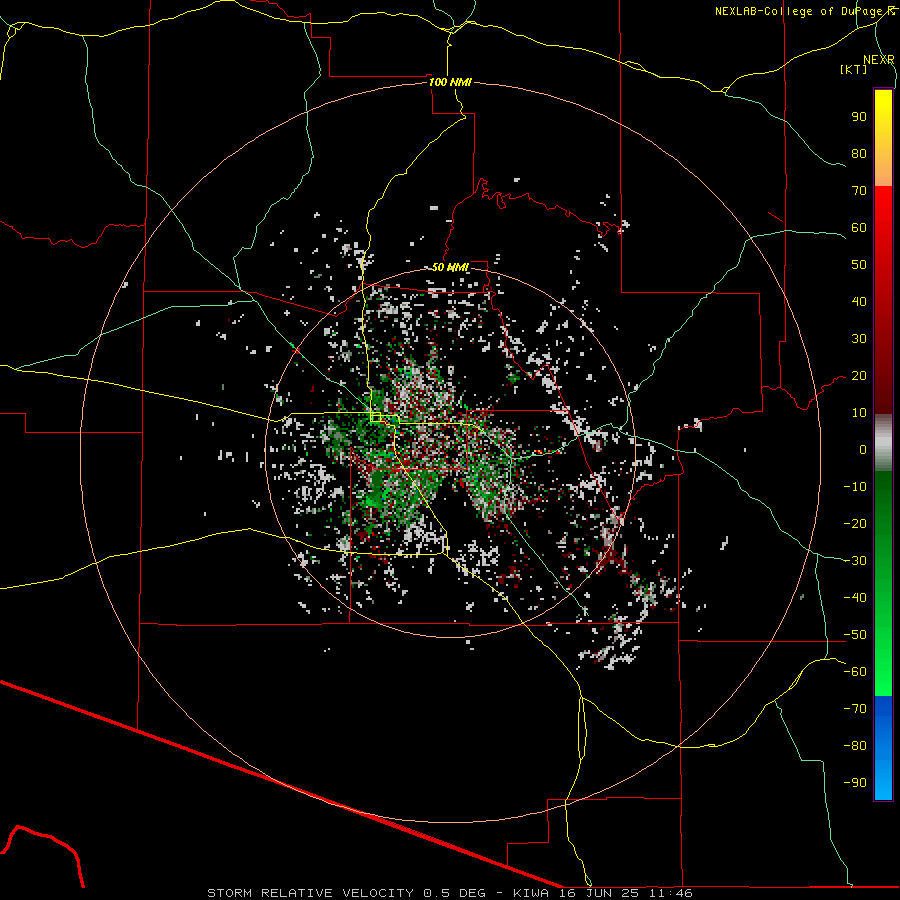Image resolution: width=900 pixels, height=900 pixels.
Task: Click the 20 value on the velocity scale
Action: [859, 376]
